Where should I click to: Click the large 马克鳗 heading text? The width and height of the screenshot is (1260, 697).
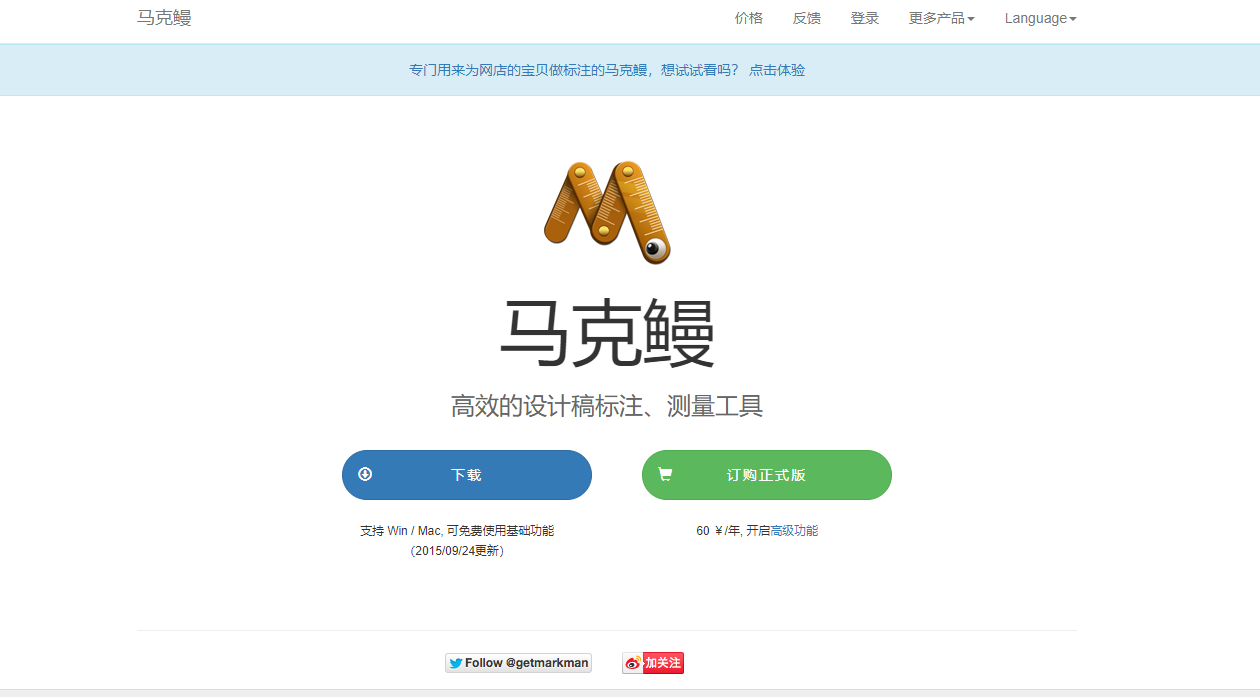tap(607, 334)
